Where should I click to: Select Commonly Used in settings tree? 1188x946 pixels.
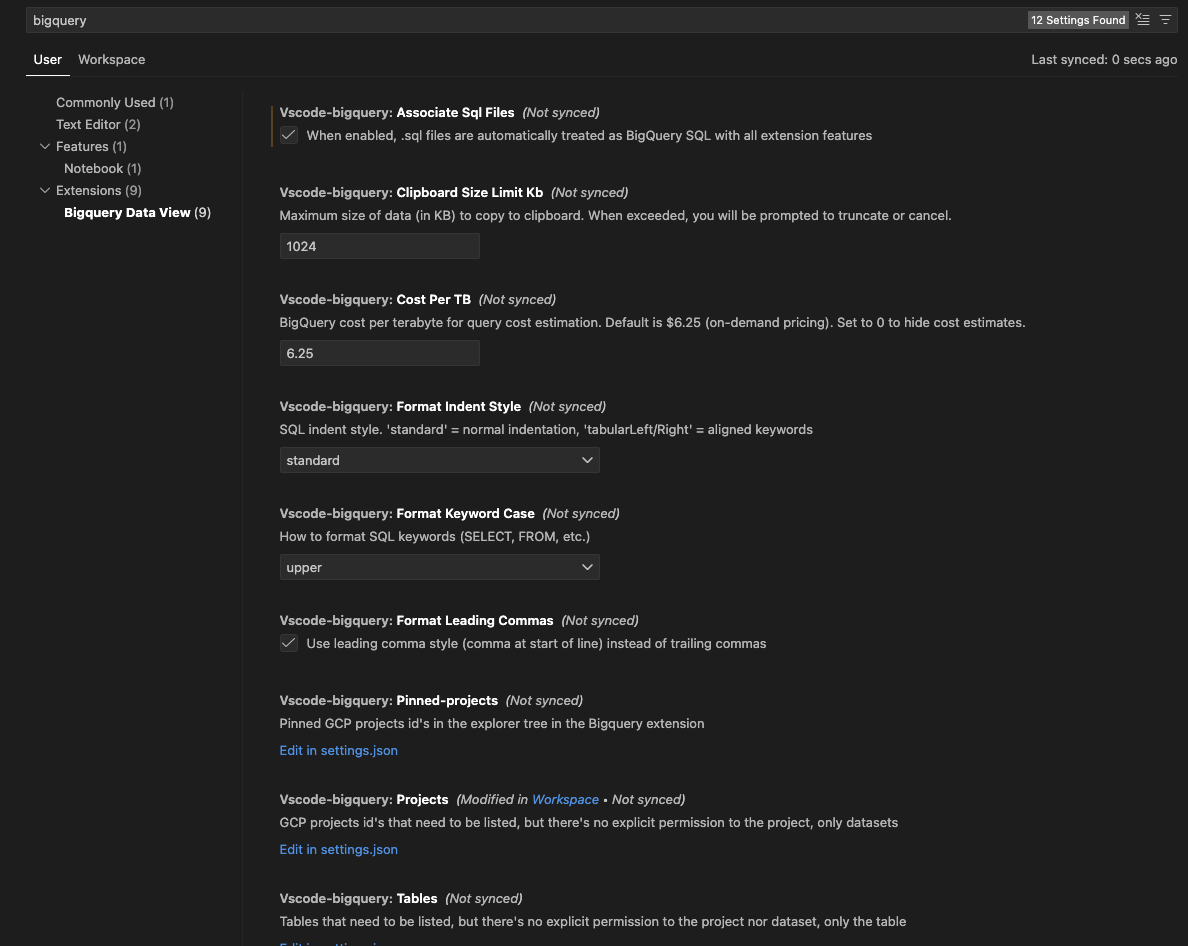click(x=114, y=102)
